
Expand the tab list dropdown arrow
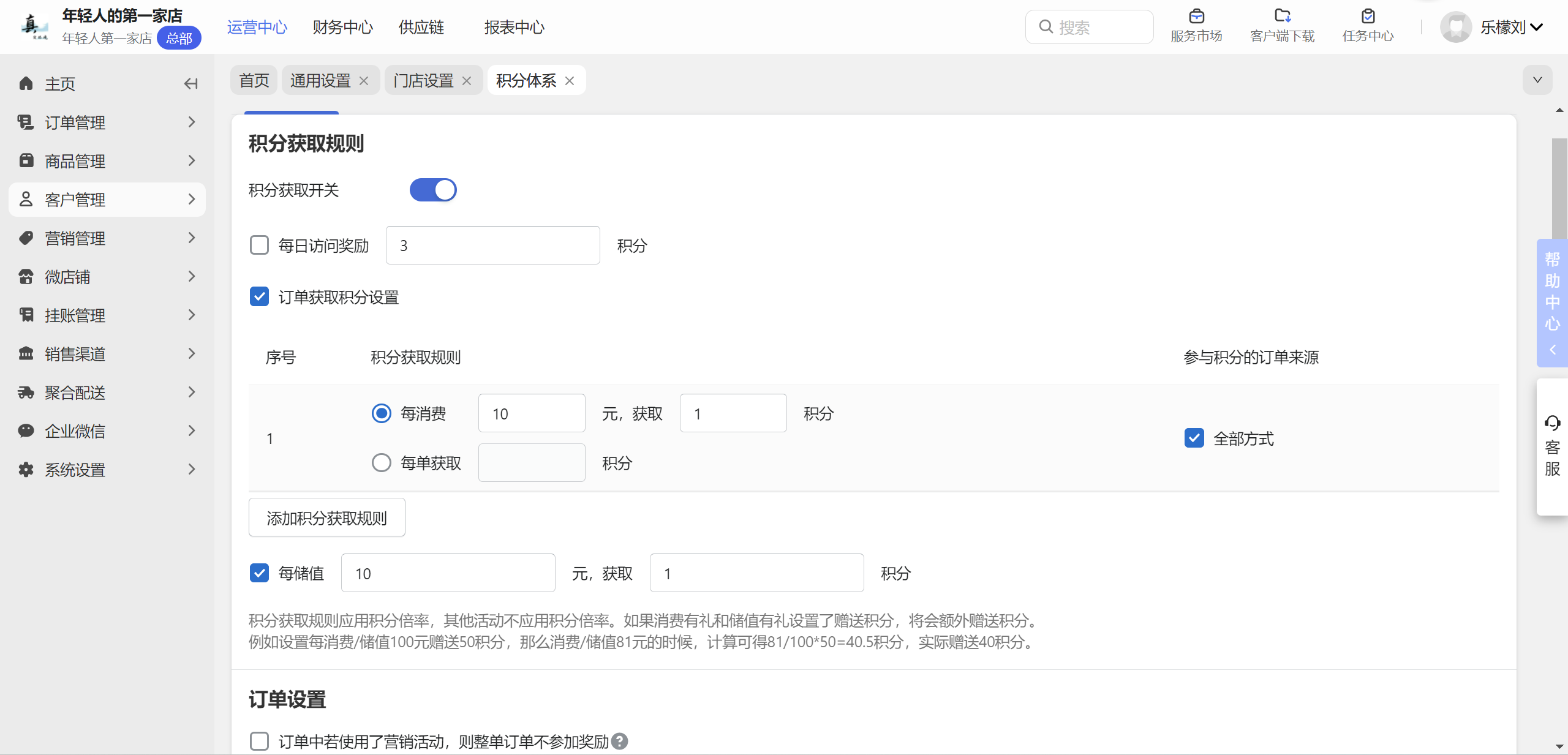click(x=1537, y=80)
